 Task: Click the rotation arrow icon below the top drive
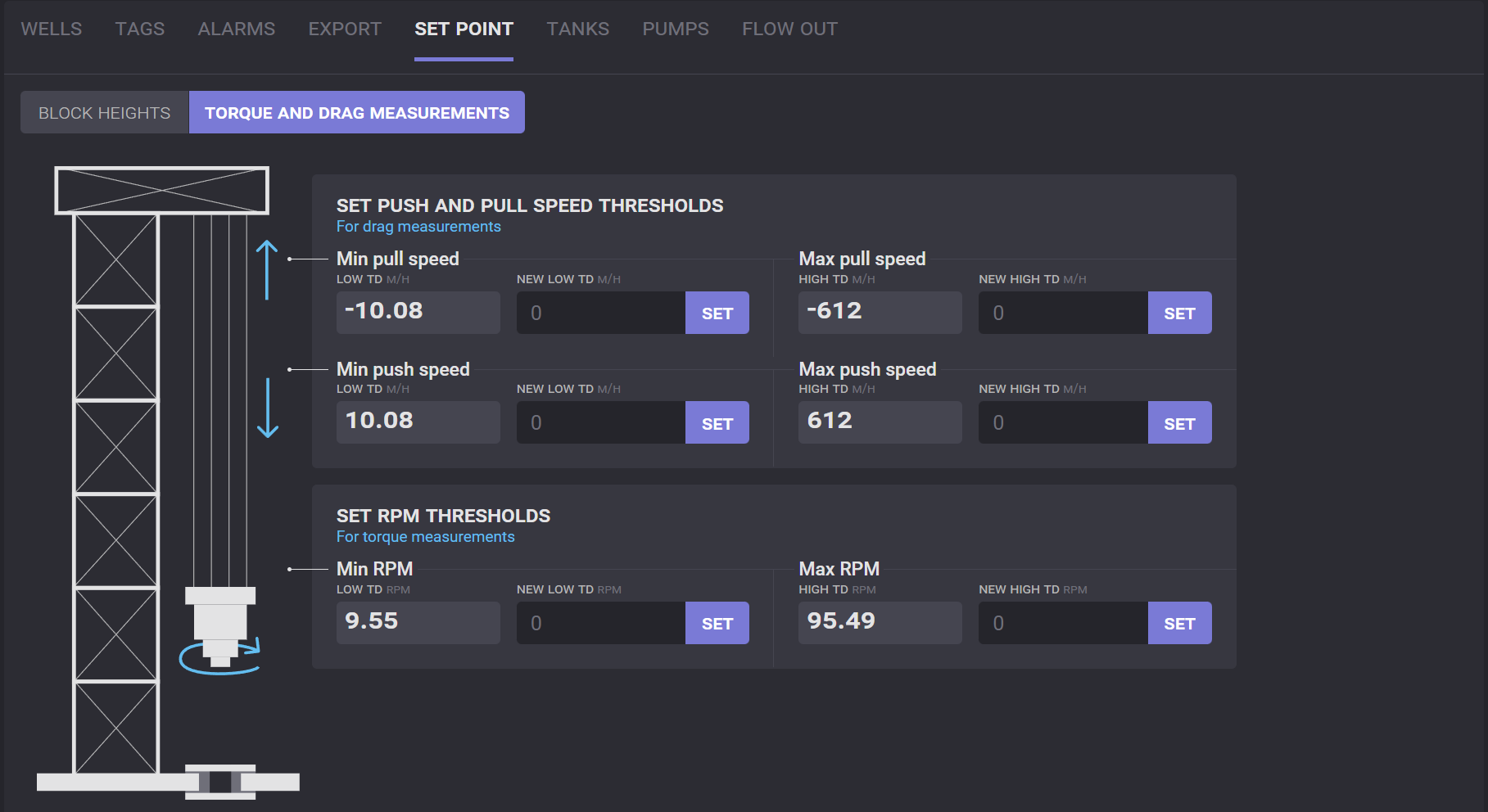coord(219,657)
